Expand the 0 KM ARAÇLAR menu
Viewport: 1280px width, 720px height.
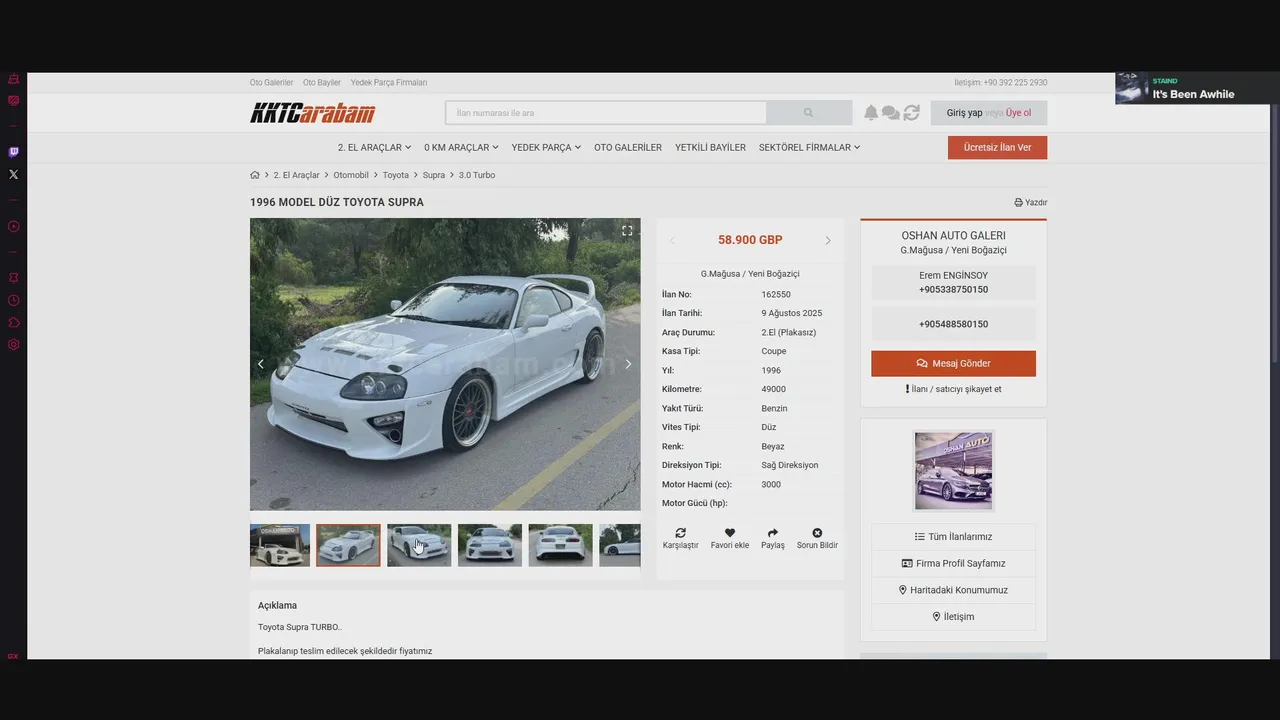click(x=461, y=147)
